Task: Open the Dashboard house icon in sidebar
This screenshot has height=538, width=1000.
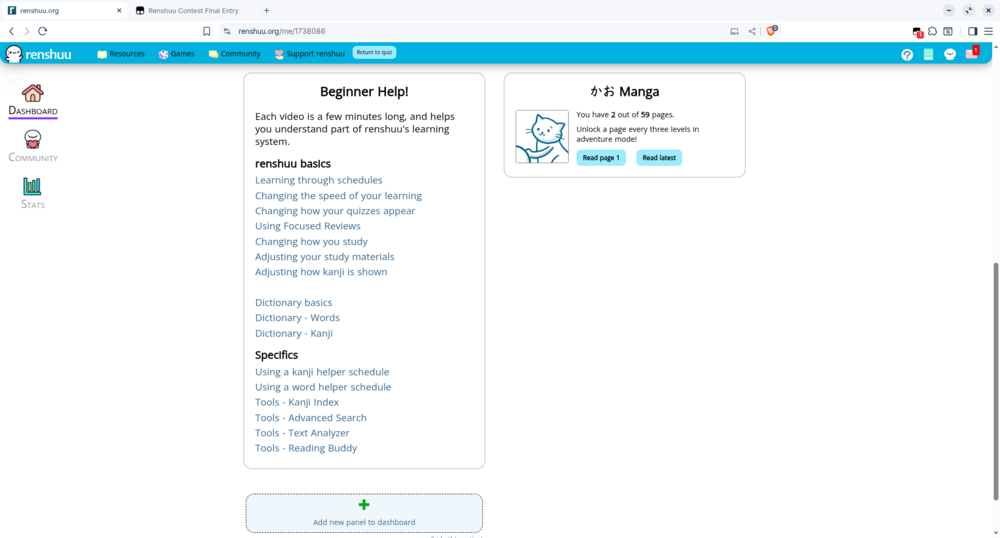Action: tap(33, 93)
